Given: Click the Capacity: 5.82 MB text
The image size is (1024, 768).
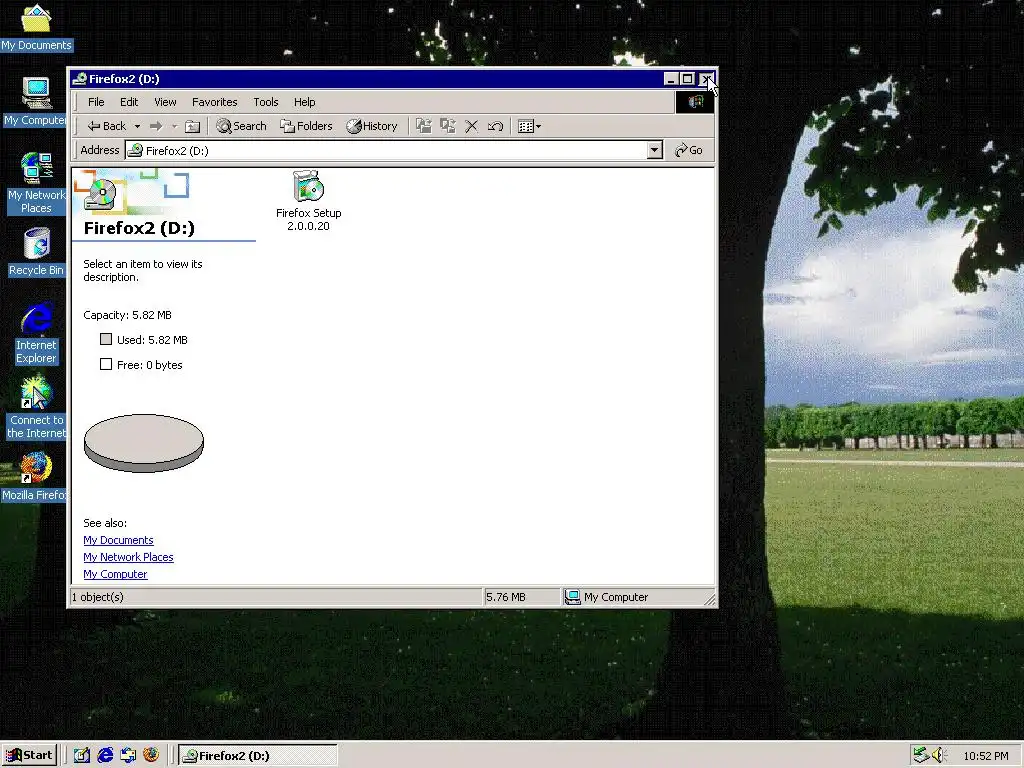Looking at the screenshot, I should 127,315.
